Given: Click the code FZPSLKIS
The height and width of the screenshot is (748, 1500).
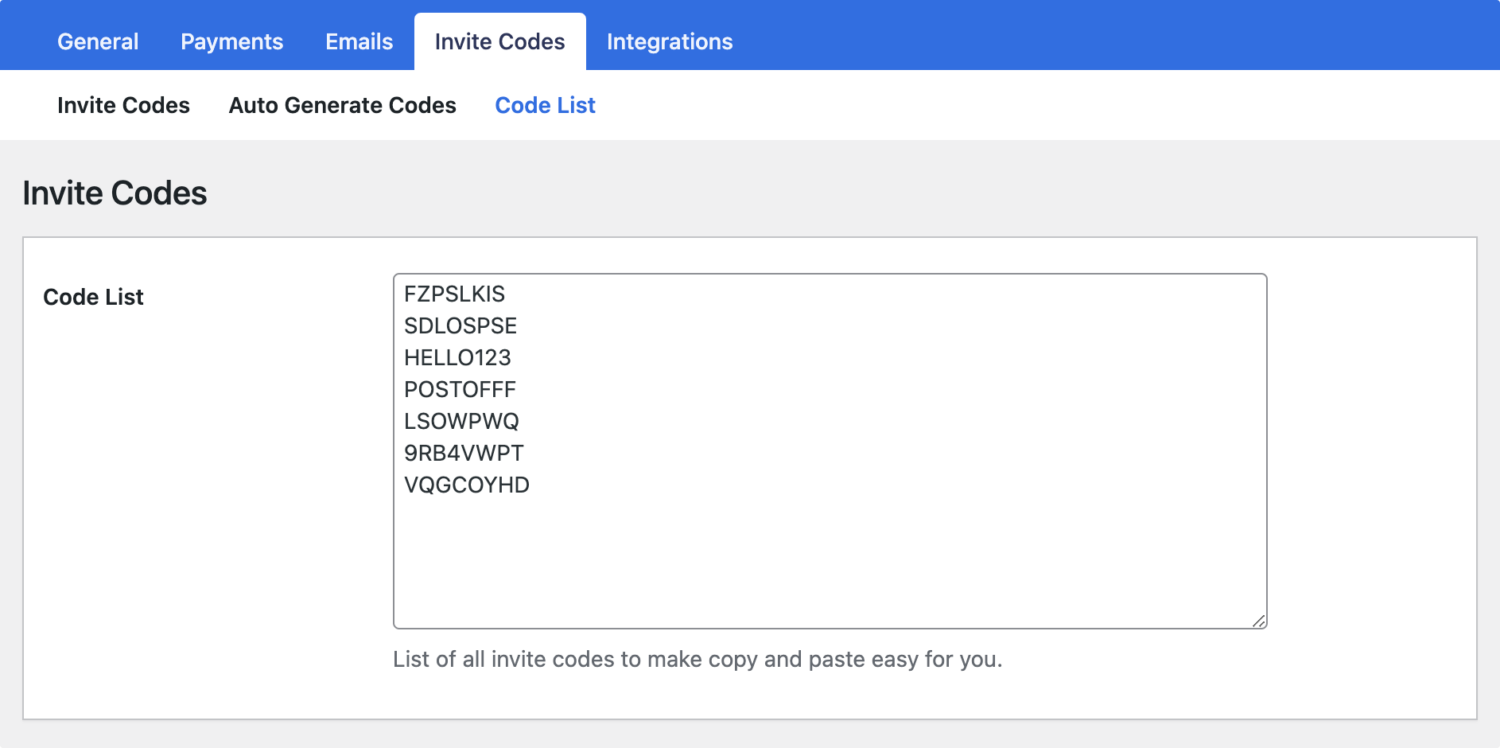Looking at the screenshot, I should pos(455,294).
